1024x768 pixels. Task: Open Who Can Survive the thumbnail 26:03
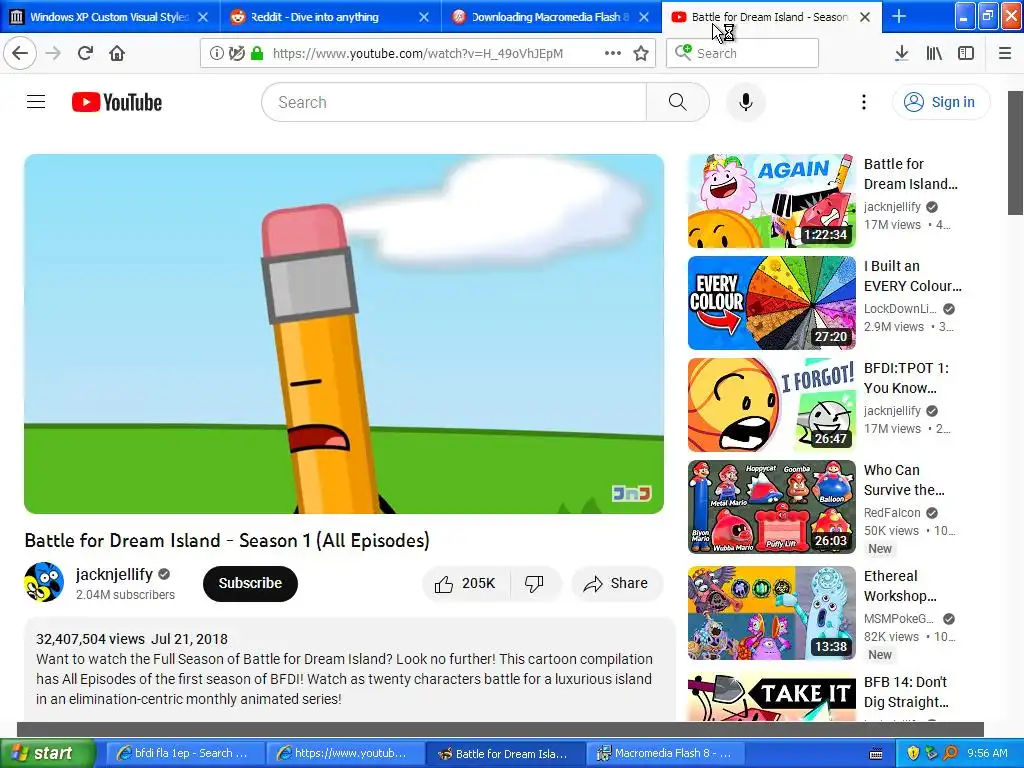771,507
